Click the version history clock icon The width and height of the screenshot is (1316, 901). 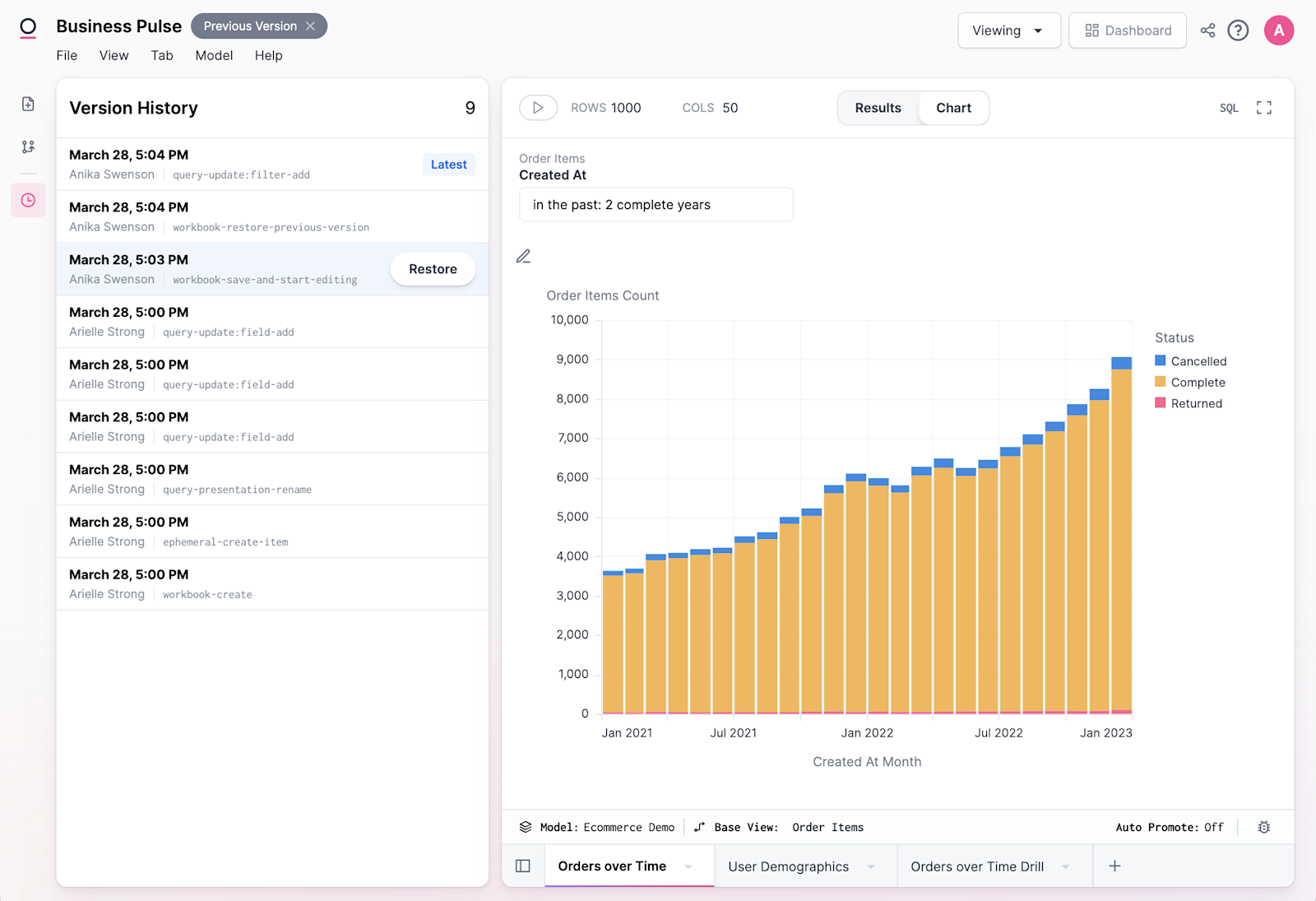point(28,200)
